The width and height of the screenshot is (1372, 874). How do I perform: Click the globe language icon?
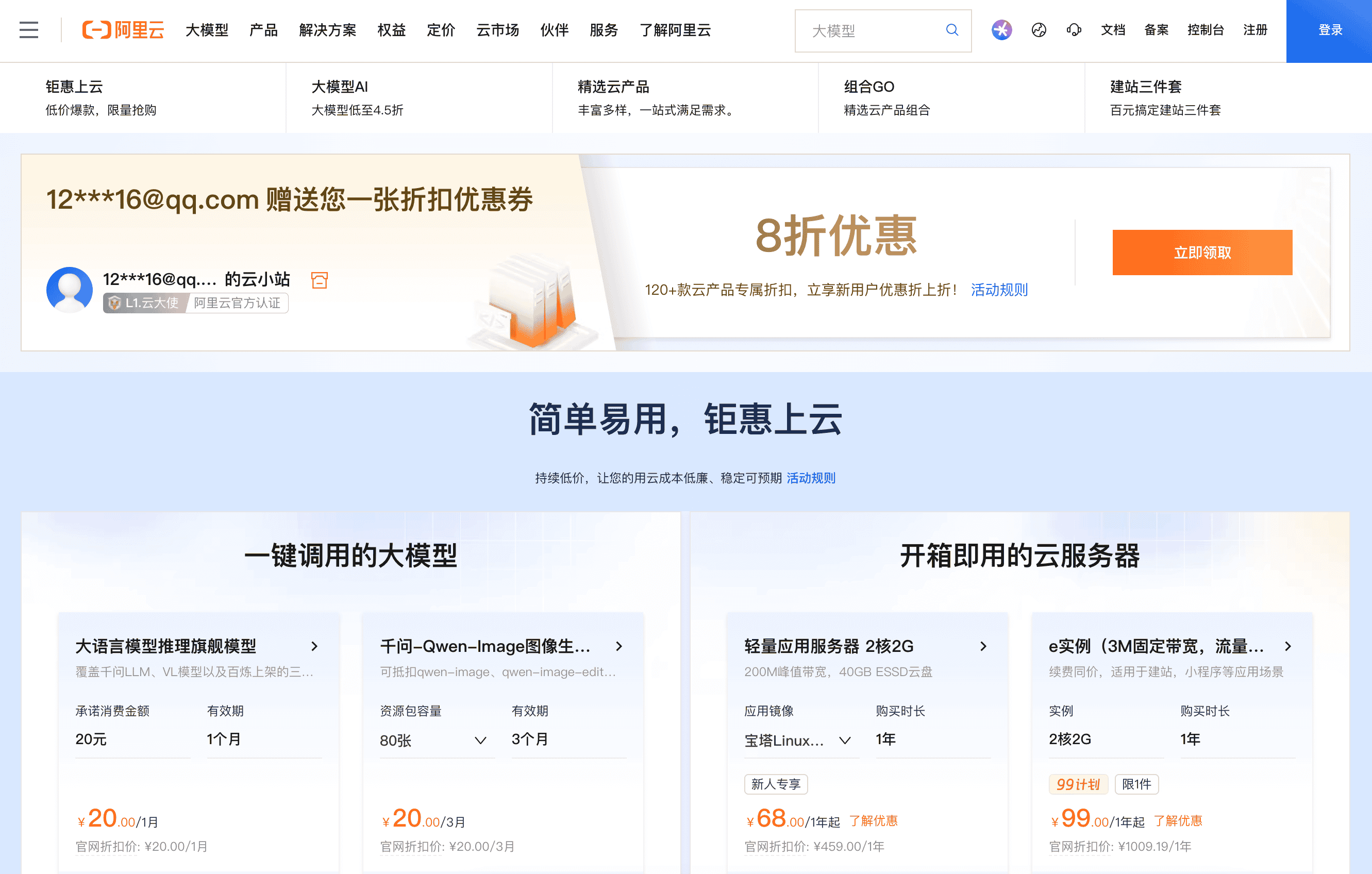point(1038,29)
